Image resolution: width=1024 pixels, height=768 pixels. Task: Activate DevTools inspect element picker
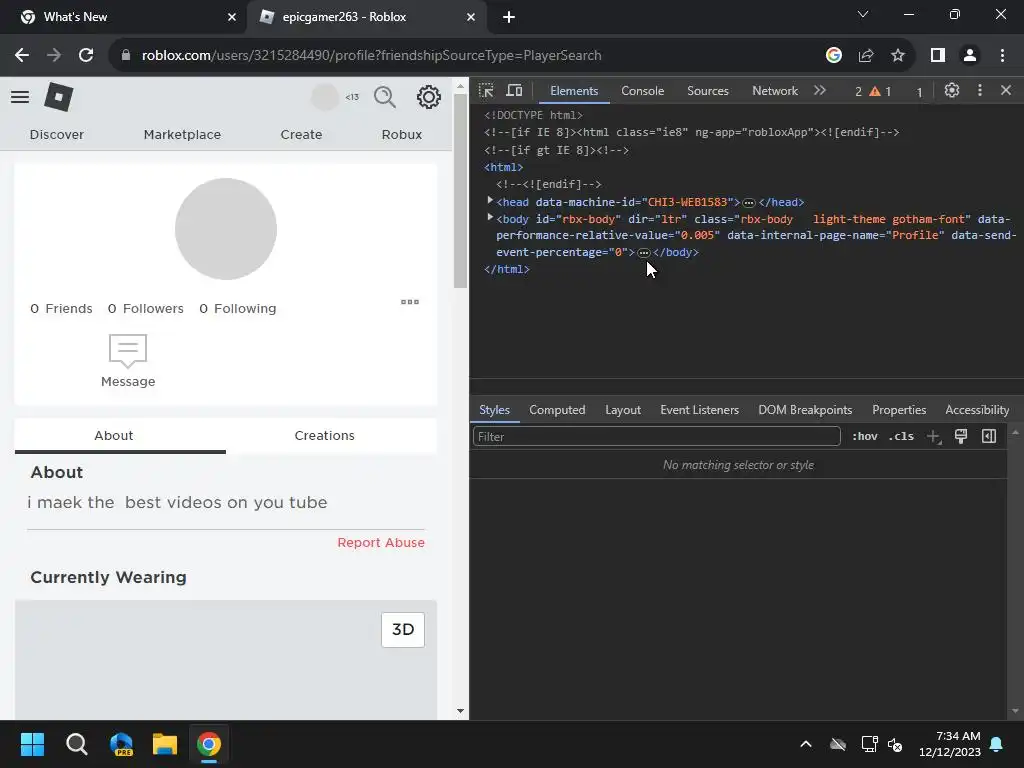[487, 91]
